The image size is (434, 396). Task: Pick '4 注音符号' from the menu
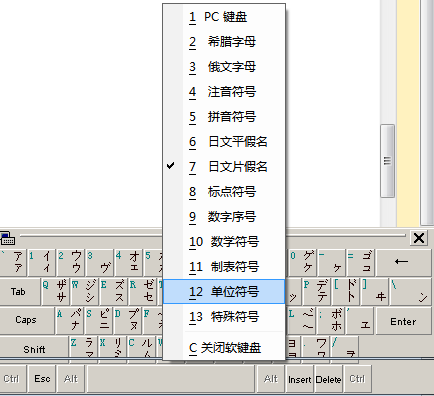[x=224, y=92]
